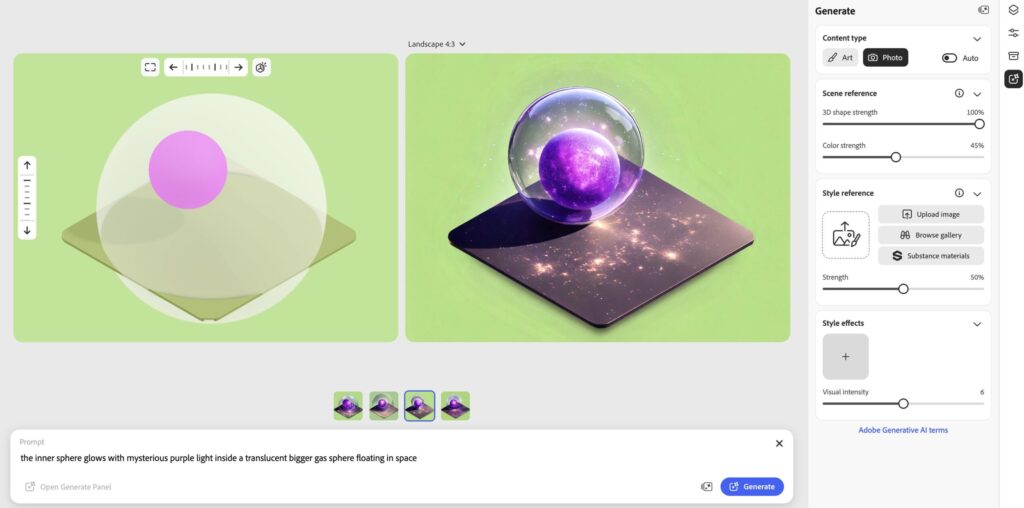This screenshot has width=1024, height=508.
Task: Click the Scene reference info icon
Action: tap(959, 93)
